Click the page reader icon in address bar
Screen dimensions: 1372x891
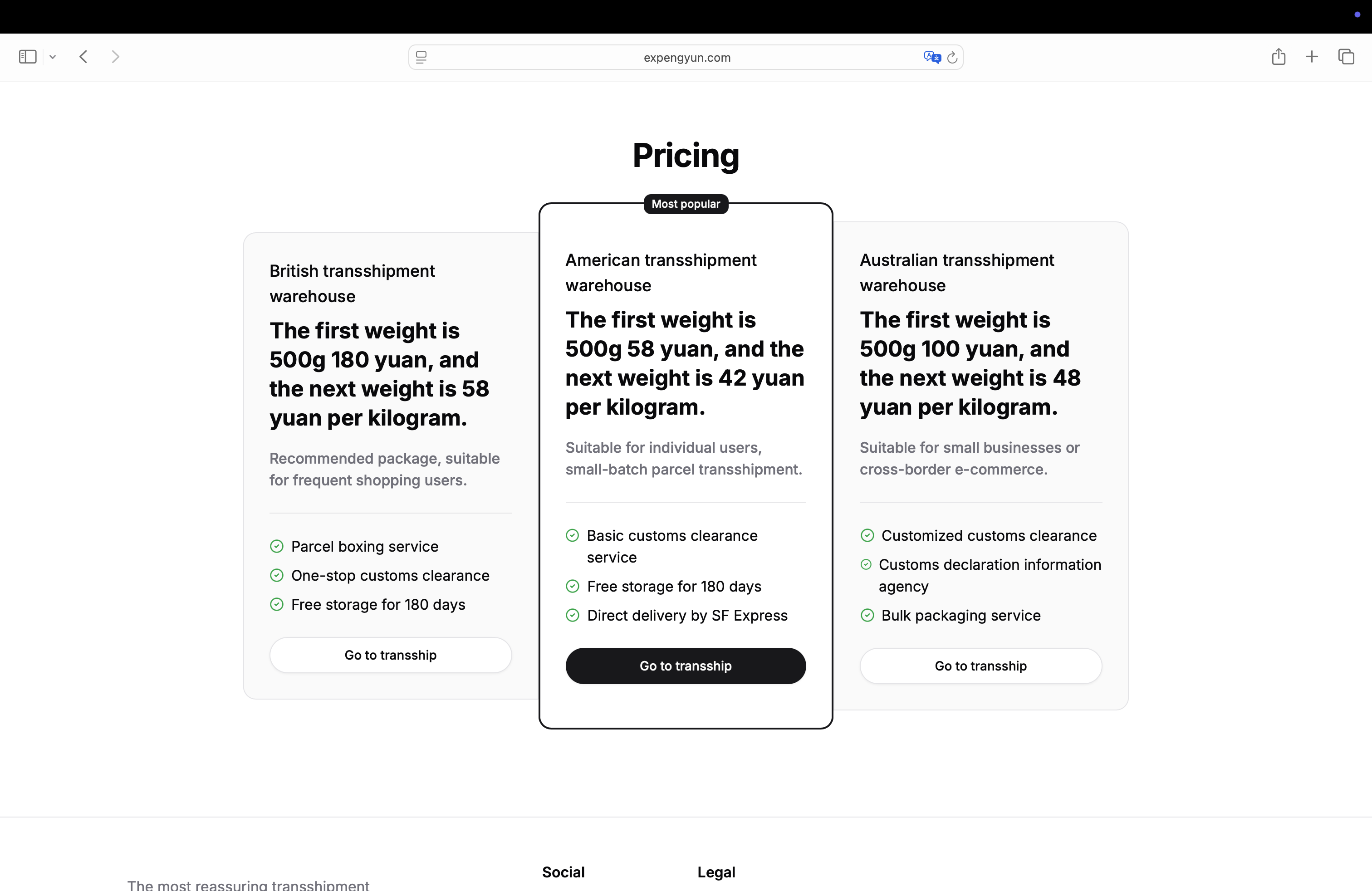point(421,57)
